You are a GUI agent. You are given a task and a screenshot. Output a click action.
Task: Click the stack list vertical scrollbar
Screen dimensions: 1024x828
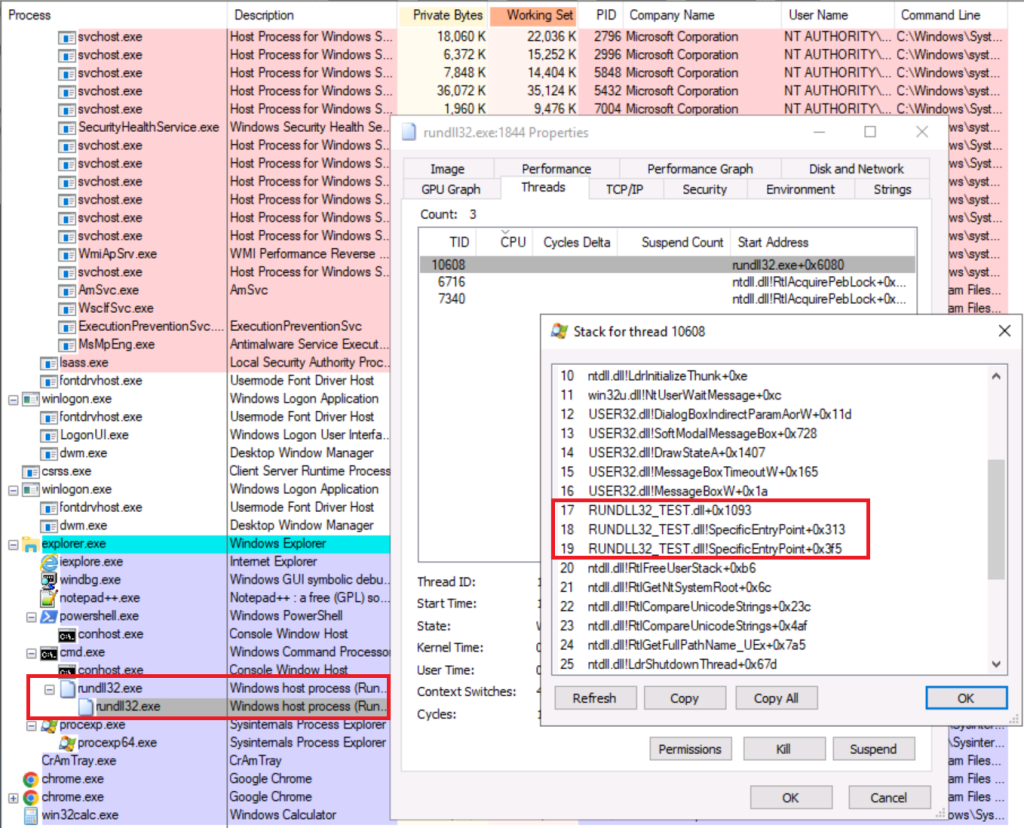(x=995, y=520)
